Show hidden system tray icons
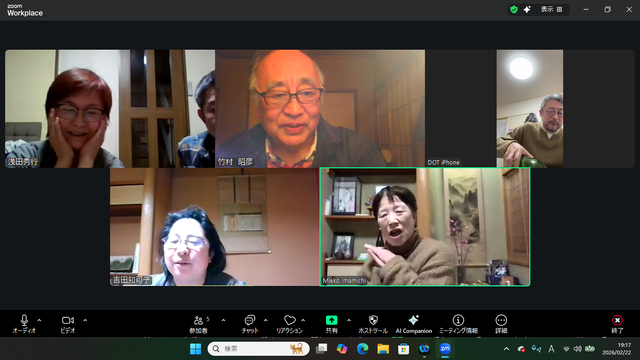The image size is (640, 360). coord(507,349)
